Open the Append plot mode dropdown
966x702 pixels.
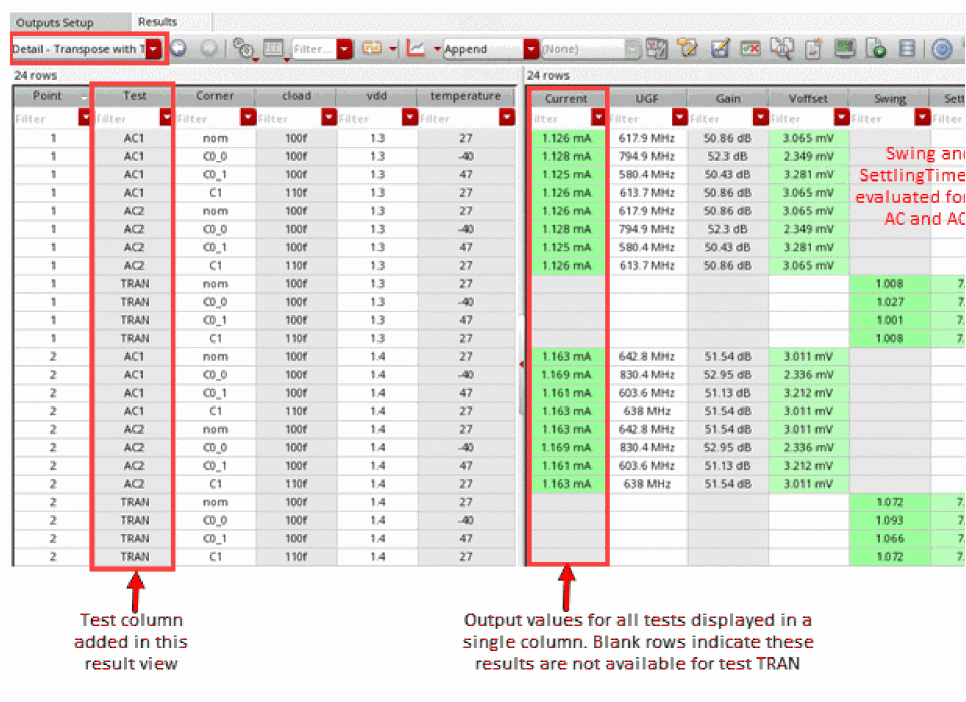[x=531, y=49]
